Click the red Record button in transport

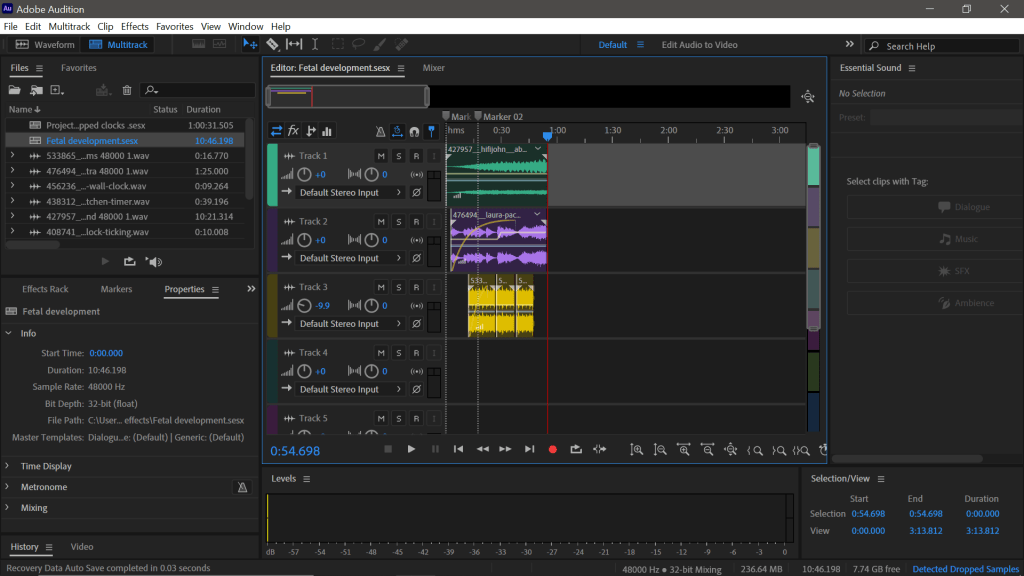pyautogui.click(x=552, y=450)
